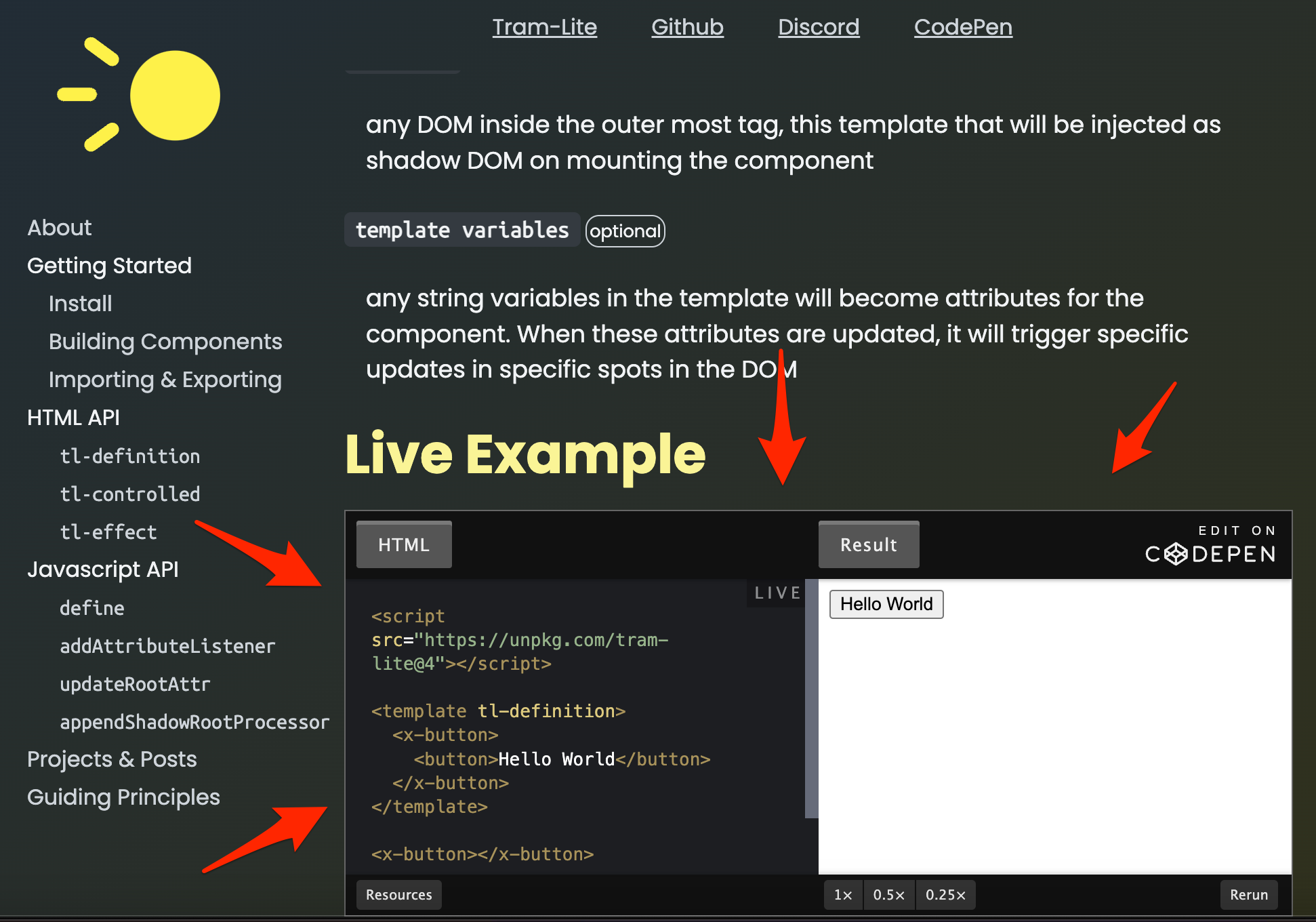This screenshot has width=1316, height=922.
Task: Set preview zoom to 0.5×
Action: 889,894
